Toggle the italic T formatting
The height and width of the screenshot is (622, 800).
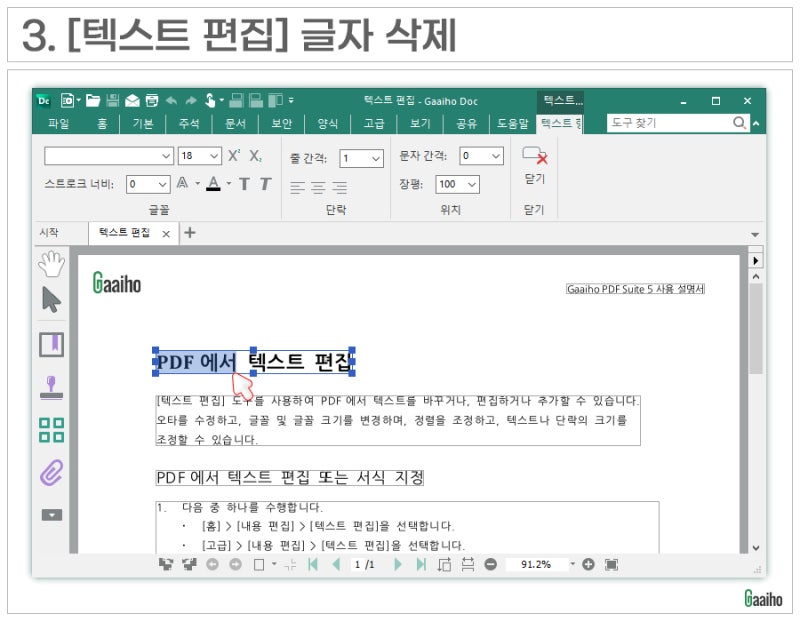coord(265,184)
